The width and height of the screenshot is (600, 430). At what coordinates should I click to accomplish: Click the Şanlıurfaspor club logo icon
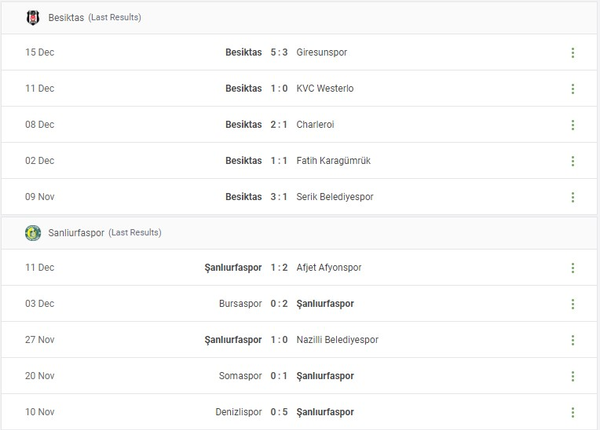pos(33,232)
